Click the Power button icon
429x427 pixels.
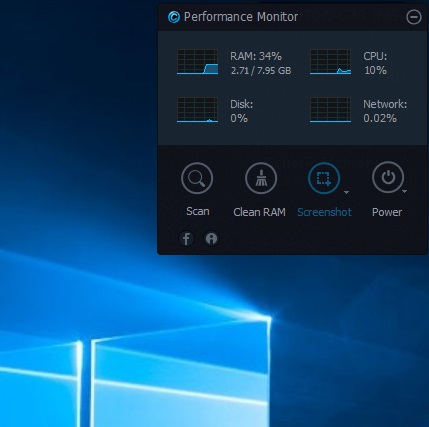click(x=388, y=178)
